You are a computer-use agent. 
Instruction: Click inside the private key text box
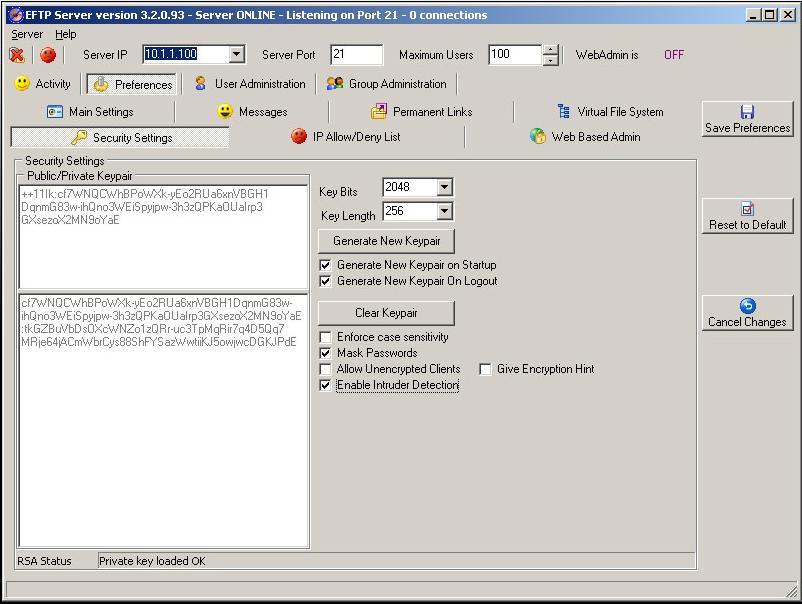pyautogui.click(x=164, y=420)
